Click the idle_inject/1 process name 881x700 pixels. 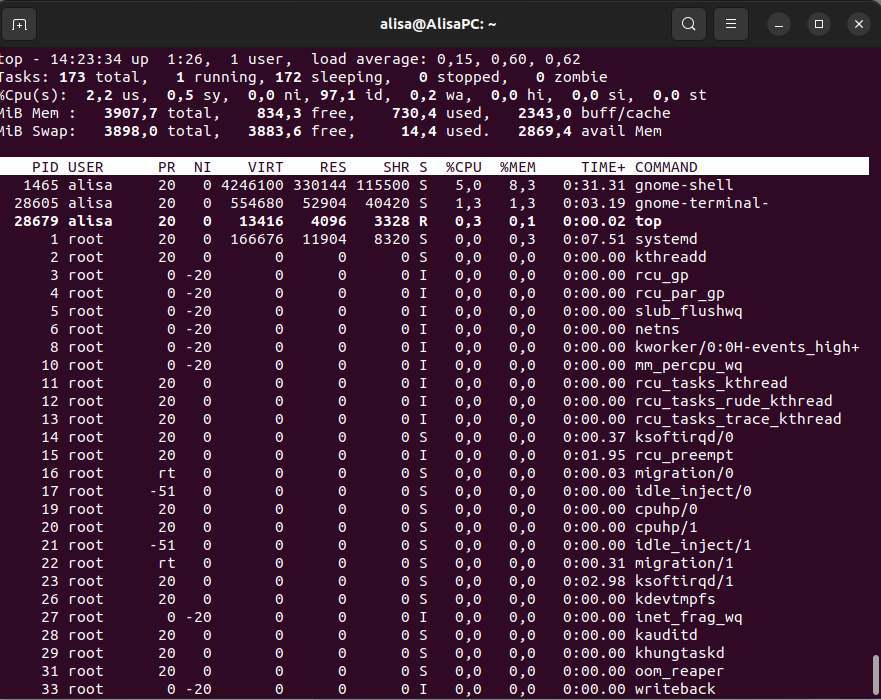[693, 545]
